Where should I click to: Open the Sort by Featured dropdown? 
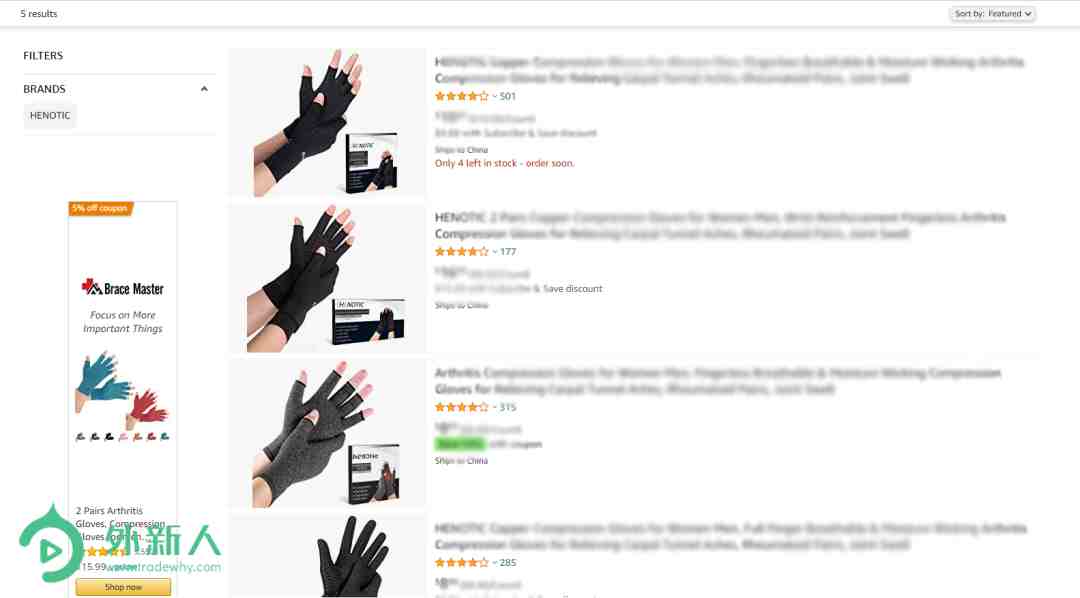992,14
